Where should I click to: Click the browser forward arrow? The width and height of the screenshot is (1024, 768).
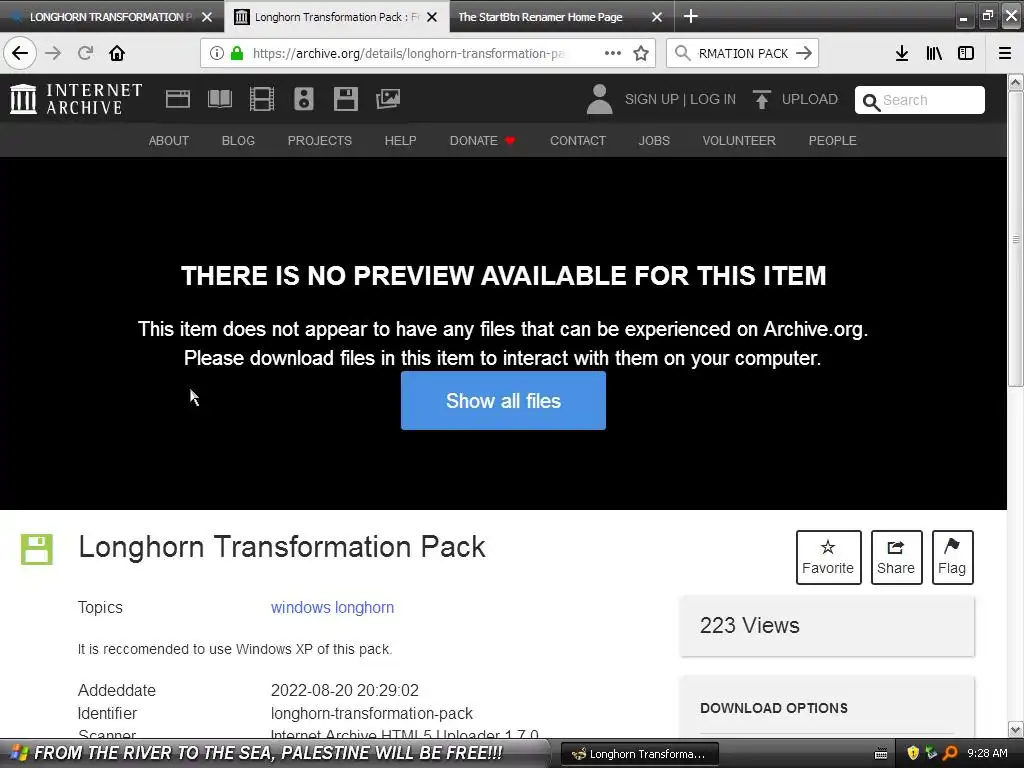click(53, 53)
